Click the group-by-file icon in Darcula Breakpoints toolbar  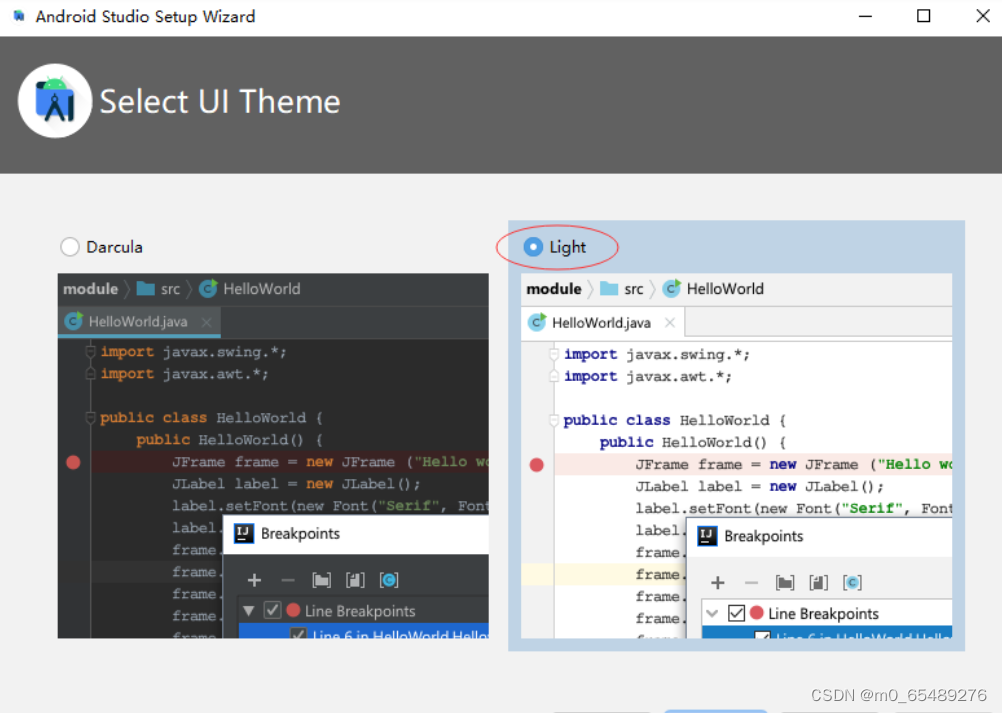click(x=355, y=580)
